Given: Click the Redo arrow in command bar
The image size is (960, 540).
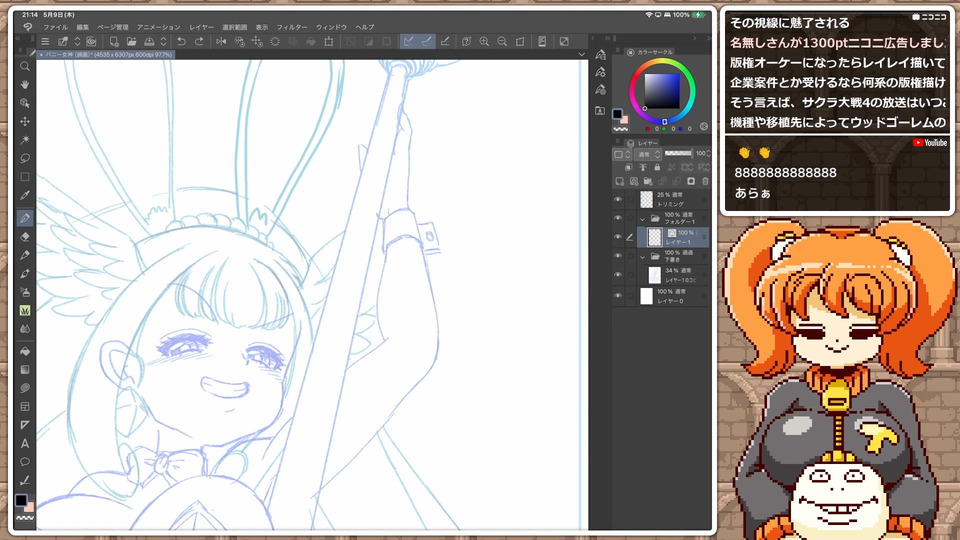Looking at the screenshot, I should 199,41.
